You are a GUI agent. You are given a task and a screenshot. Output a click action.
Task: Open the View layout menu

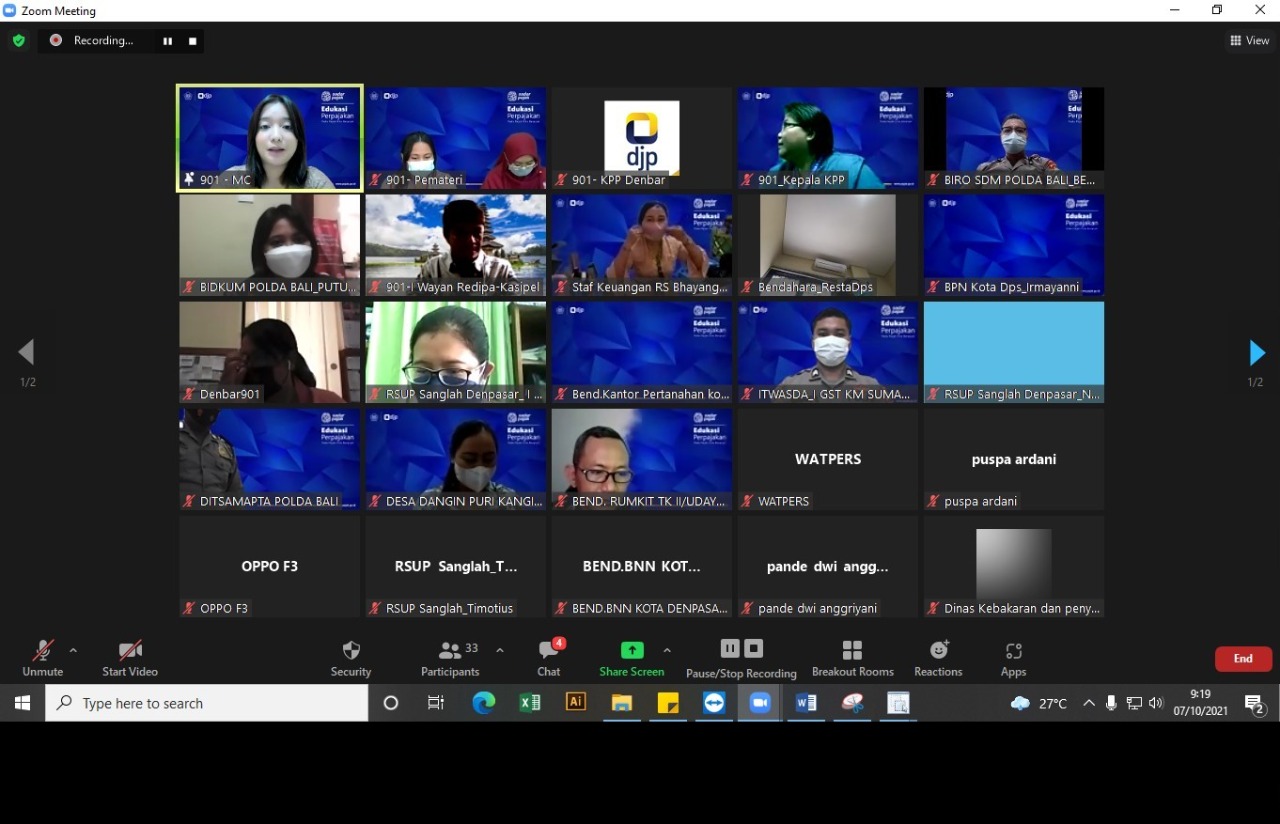tap(1250, 41)
